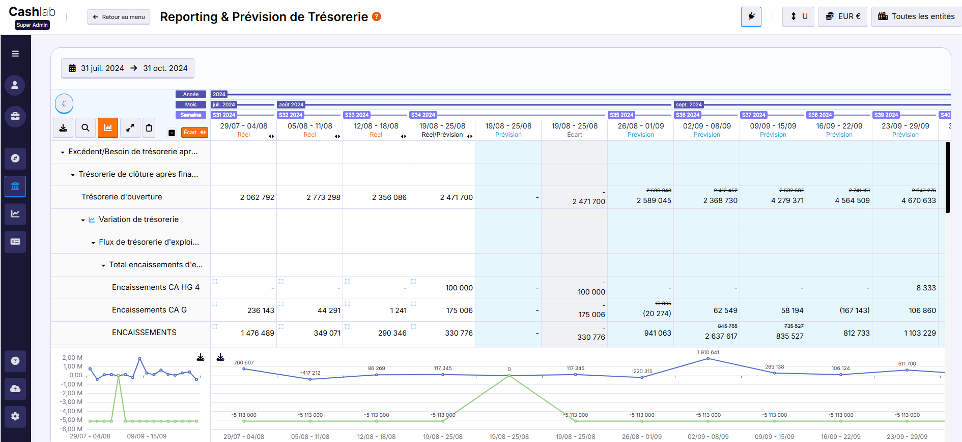This screenshot has height=442, width=962.
Task: Click the cell expand icon for Encaissements CA HG 4 100 000
Action: click(414, 281)
